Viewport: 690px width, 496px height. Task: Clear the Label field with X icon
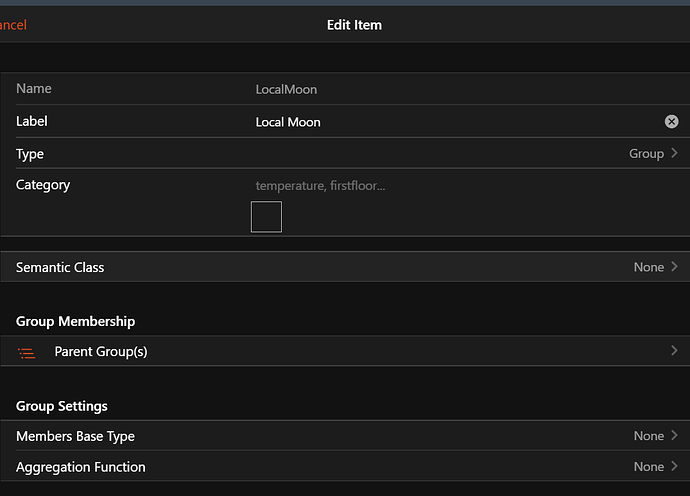click(x=672, y=122)
